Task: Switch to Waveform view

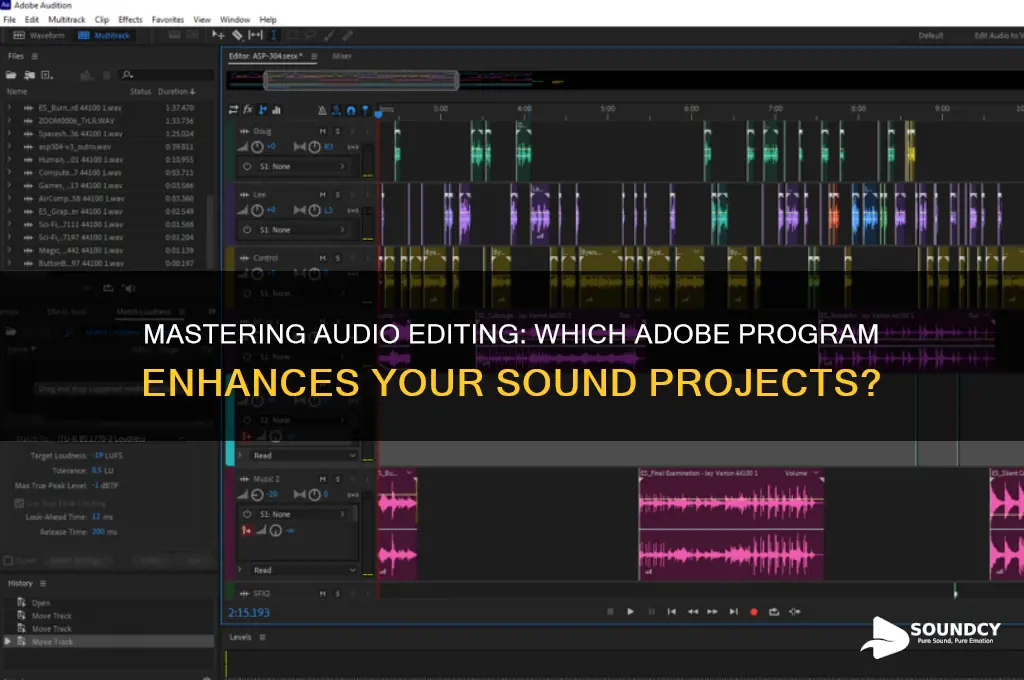Action: pyautogui.click(x=39, y=35)
